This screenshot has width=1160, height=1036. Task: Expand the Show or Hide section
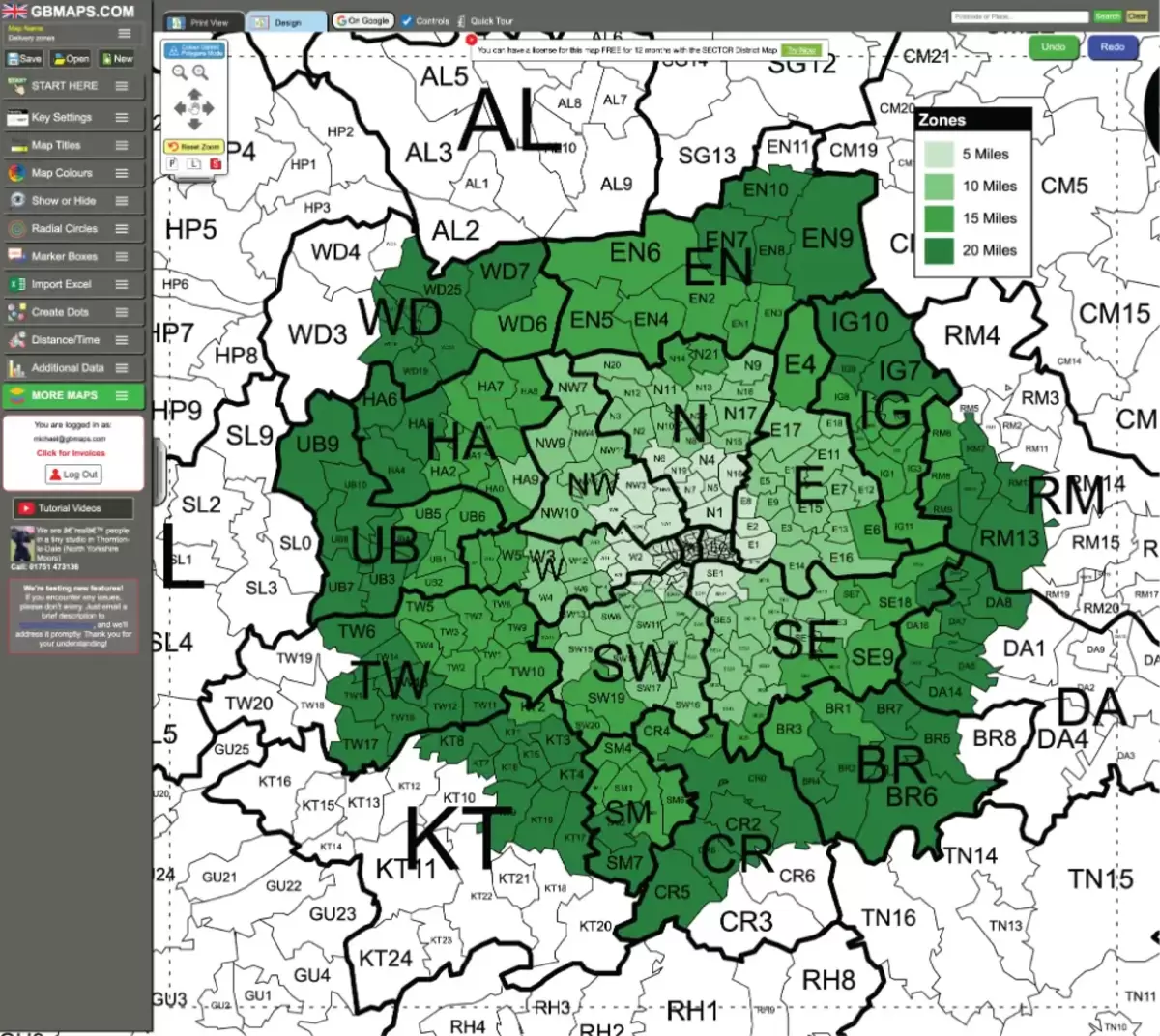click(122, 201)
